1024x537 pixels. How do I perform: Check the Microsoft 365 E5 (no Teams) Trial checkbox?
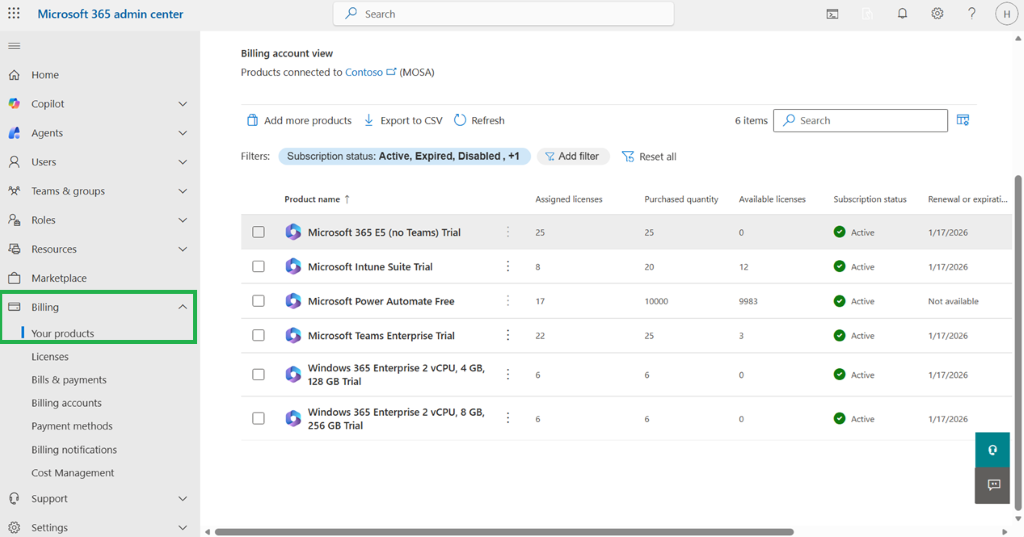tap(258, 232)
